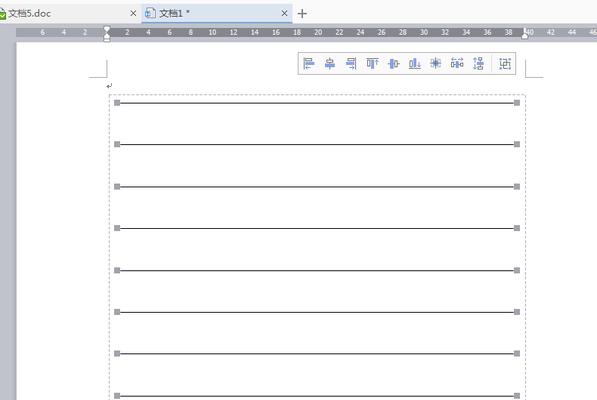Click the Center Both Ways alignment icon
This screenshot has height=400, width=597.
click(x=436, y=63)
